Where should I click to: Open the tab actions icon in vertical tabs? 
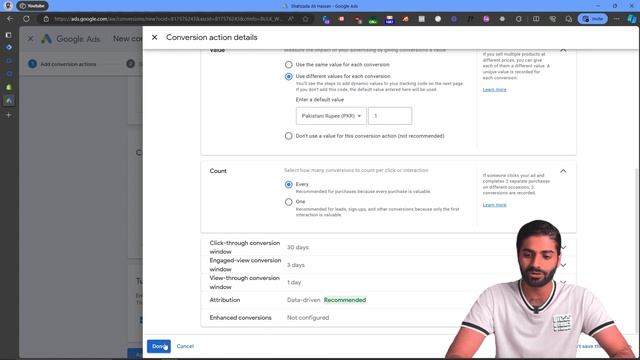click(x=9, y=35)
